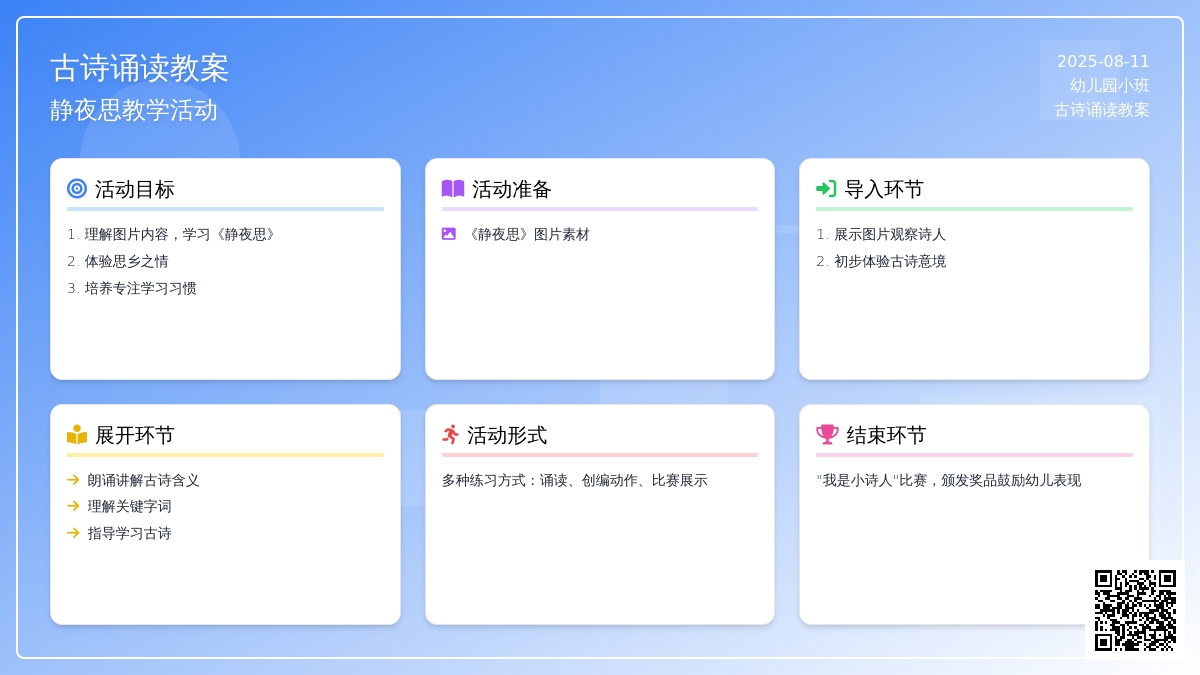1200x675 pixels.
Task: Click the 活动形式 card heading
Action: [507, 435]
